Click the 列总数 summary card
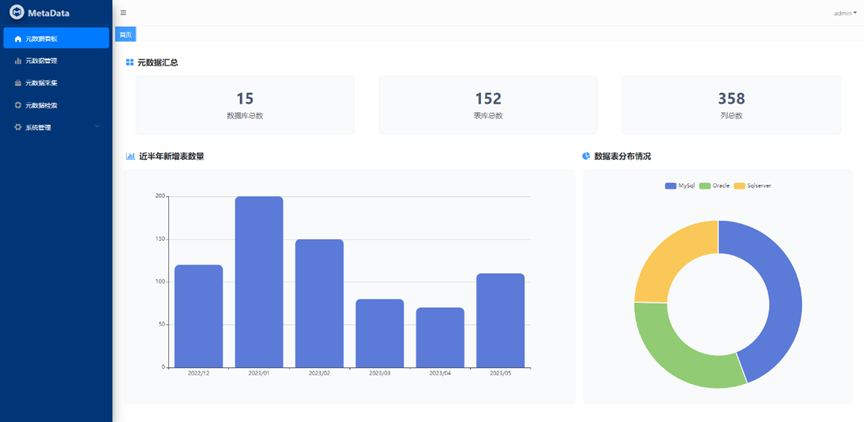This screenshot has width=864, height=422. [x=731, y=105]
